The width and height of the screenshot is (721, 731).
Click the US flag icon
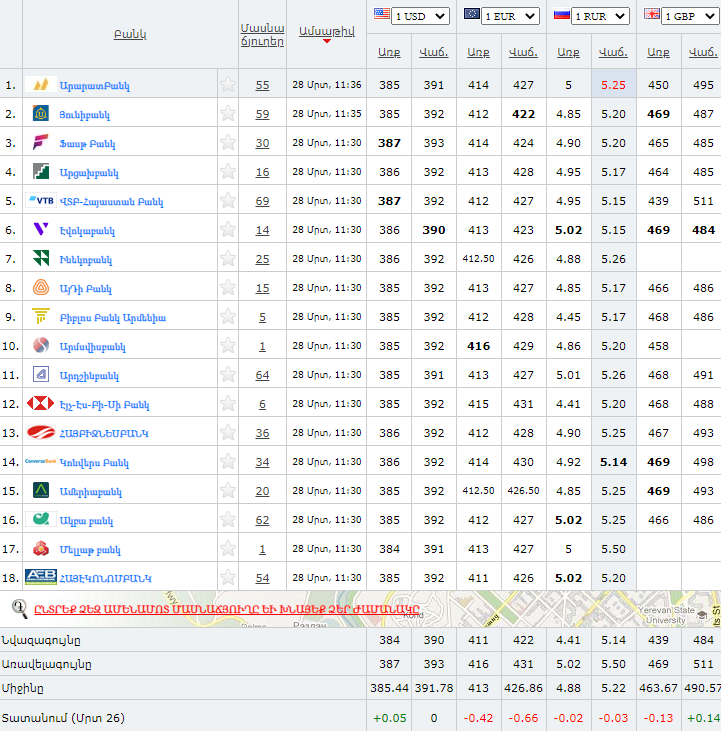(382, 14)
